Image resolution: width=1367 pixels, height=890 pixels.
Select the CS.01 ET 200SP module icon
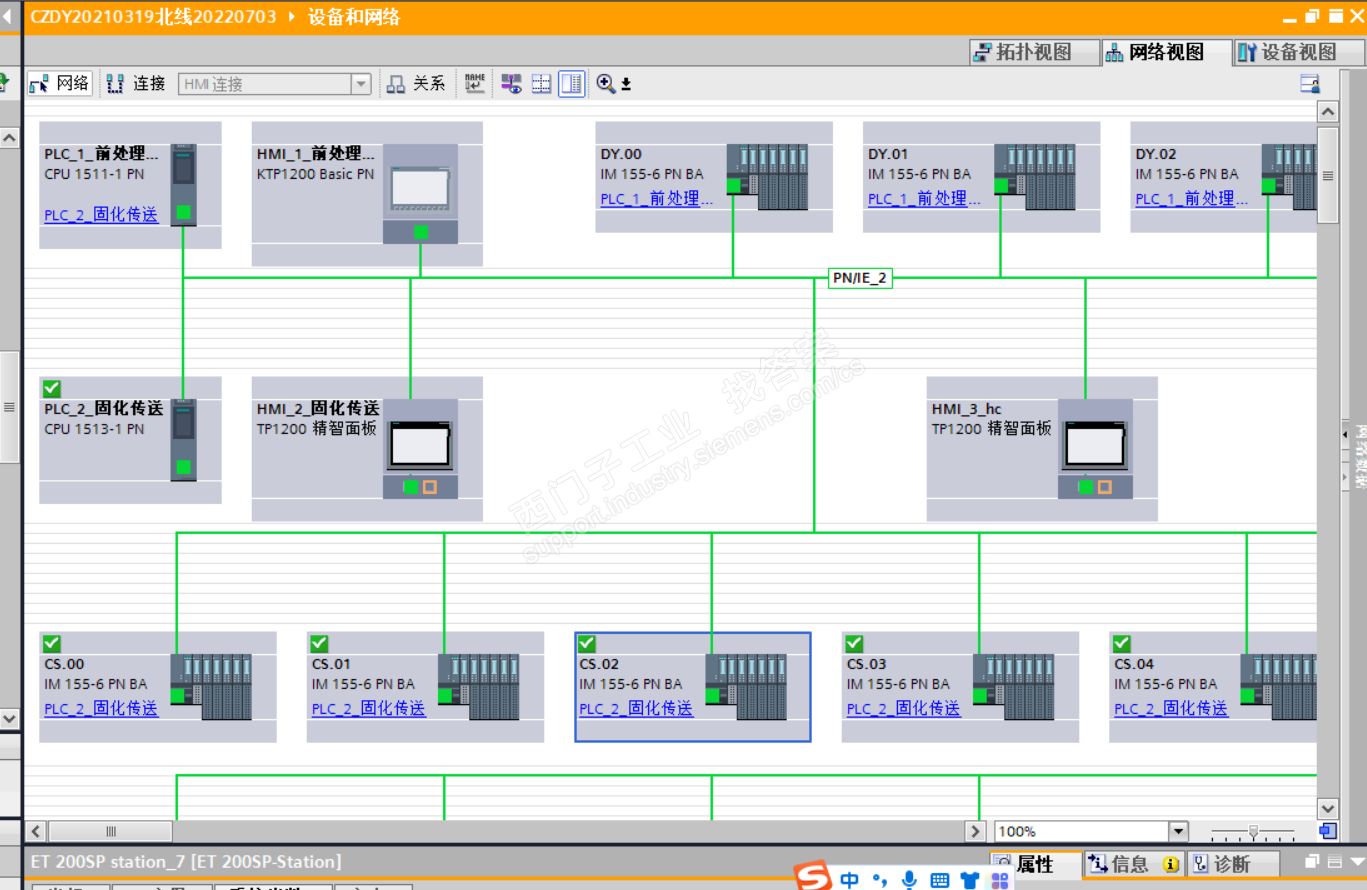coord(478,687)
